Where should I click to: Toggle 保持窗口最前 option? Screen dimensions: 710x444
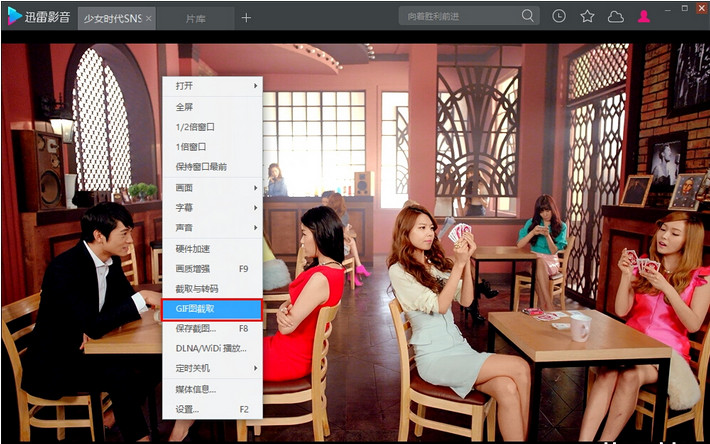[212, 167]
